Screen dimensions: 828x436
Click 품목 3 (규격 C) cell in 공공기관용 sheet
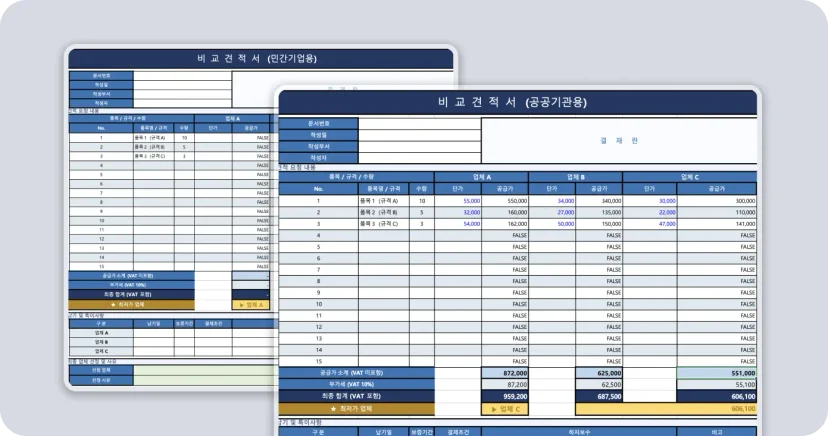point(384,224)
